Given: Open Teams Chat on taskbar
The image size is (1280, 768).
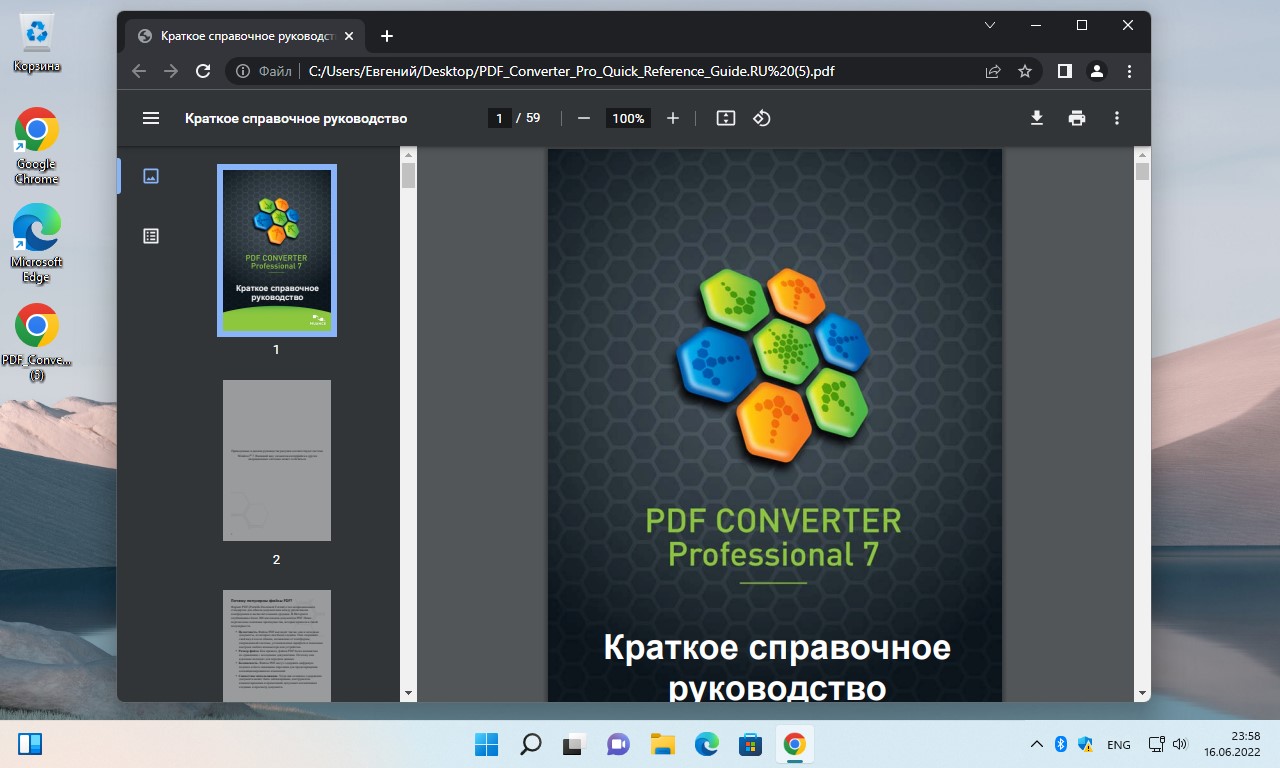Looking at the screenshot, I should pyautogui.click(x=618, y=744).
